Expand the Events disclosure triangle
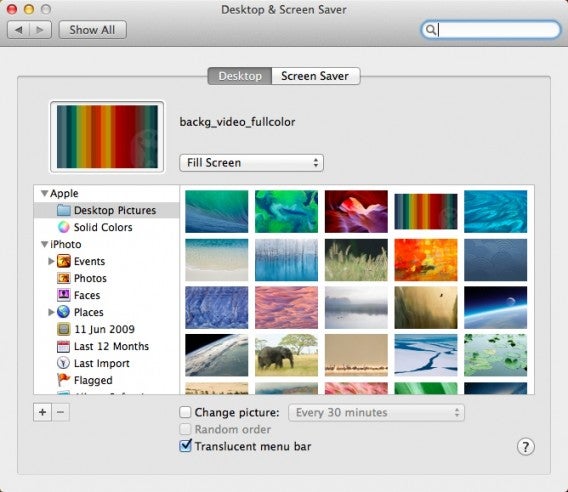This screenshot has height=492, width=568. point(51,261)
